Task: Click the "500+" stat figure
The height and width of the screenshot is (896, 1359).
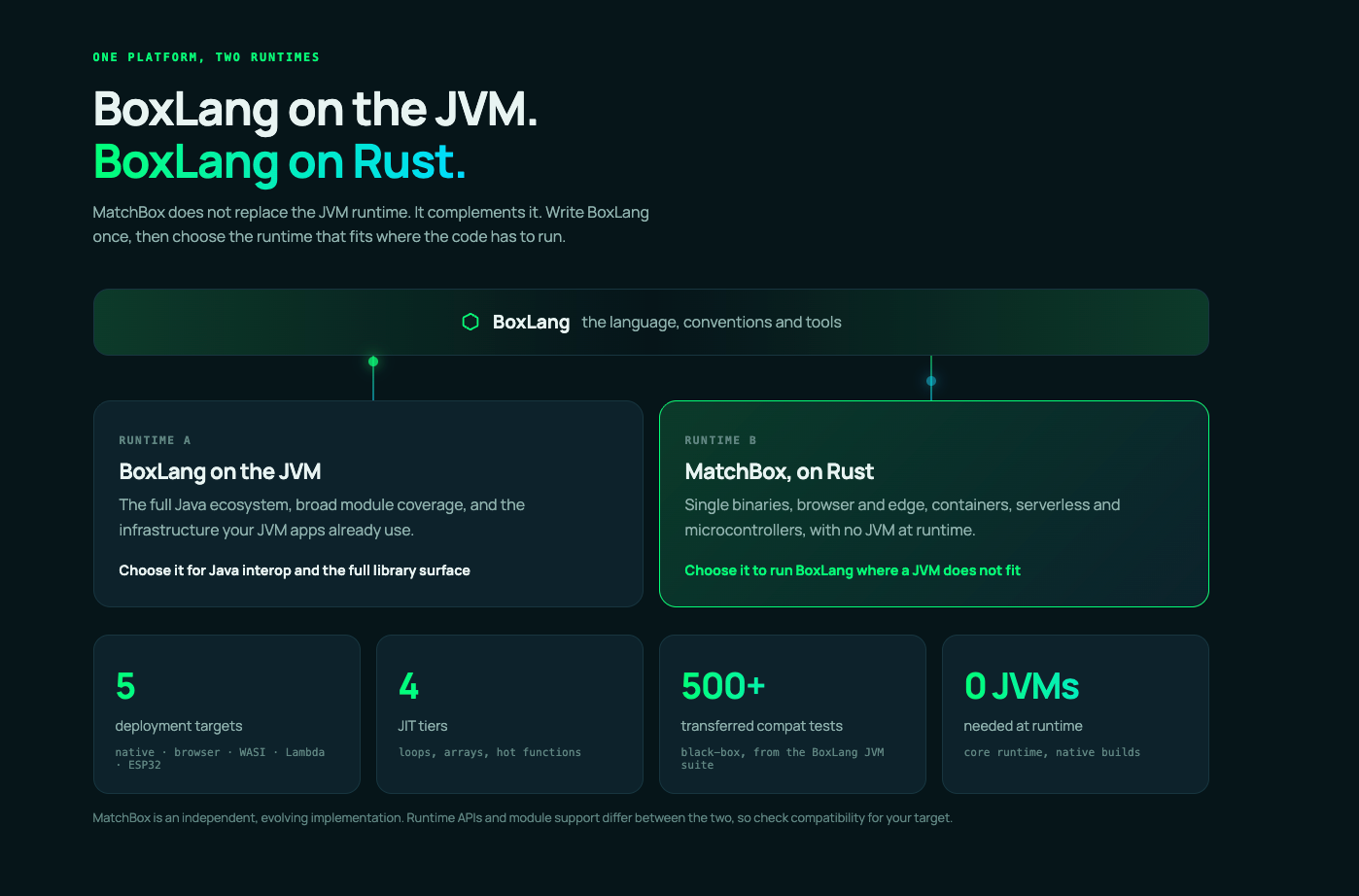Action: 723,686
